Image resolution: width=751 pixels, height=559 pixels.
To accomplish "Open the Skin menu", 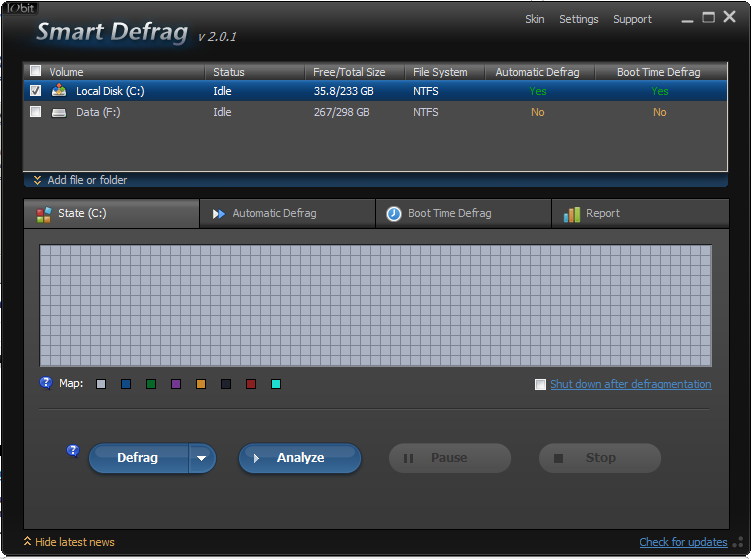I will tap(535, 19).
